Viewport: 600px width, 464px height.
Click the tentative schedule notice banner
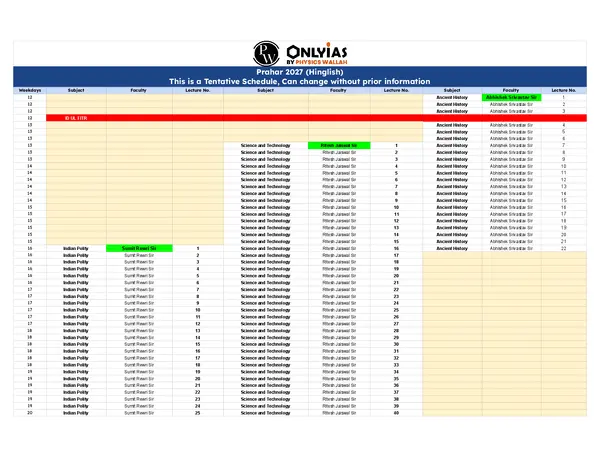(300, 81)
